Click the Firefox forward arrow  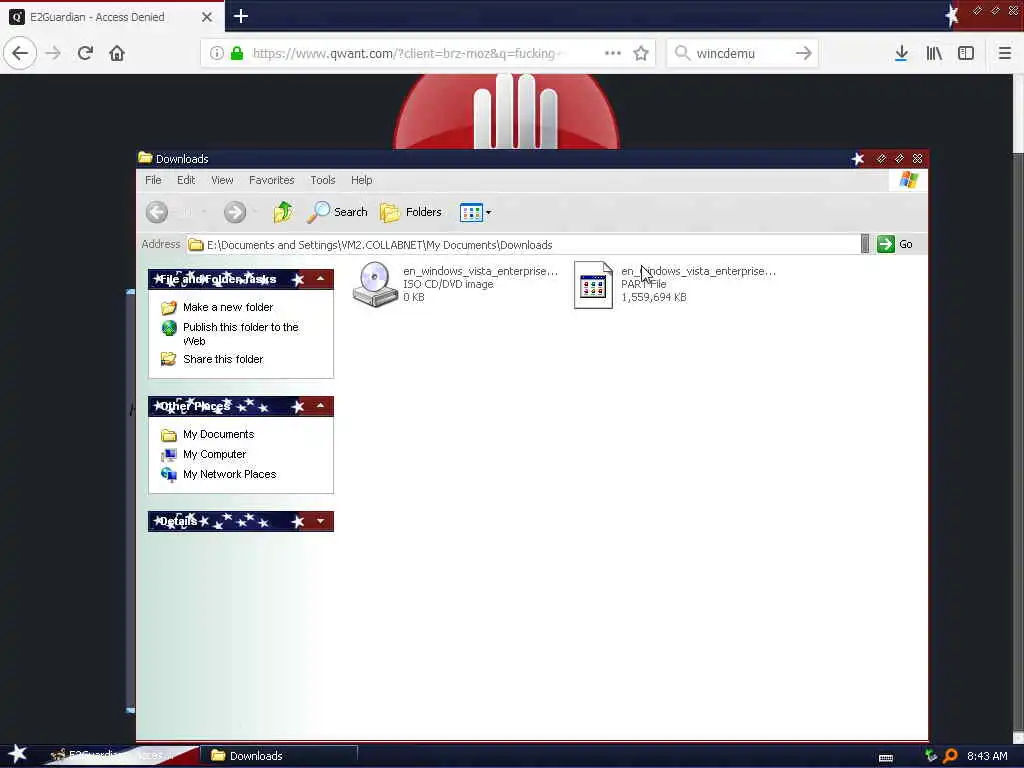point(54,53)
